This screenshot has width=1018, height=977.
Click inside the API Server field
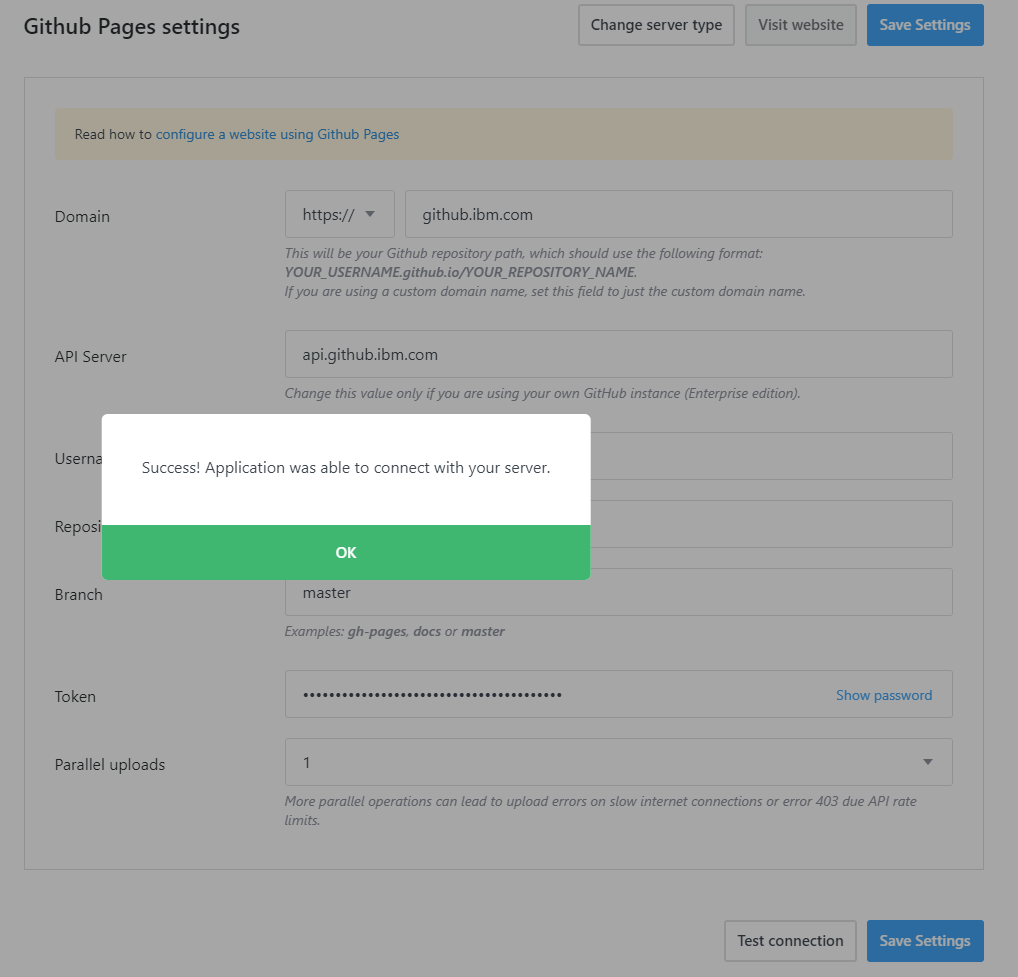click(618, 354)
